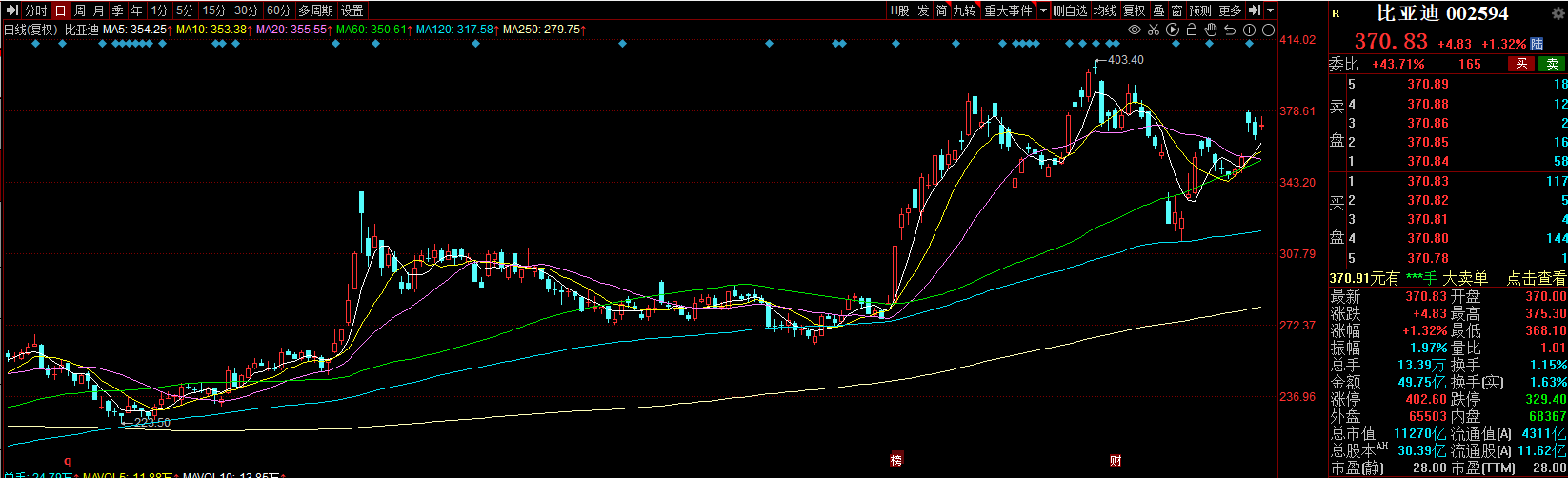
Task: Click the 403.40 high price marker
Action: coord(1126,60)
